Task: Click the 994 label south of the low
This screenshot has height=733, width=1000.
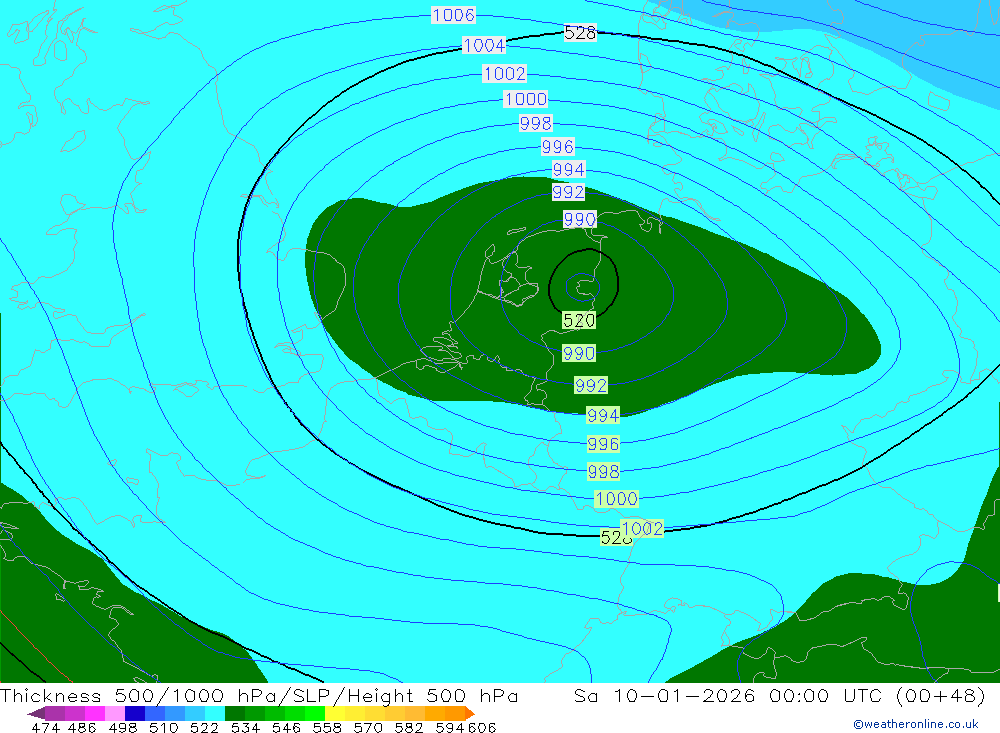Action: [x=603, y=416]
